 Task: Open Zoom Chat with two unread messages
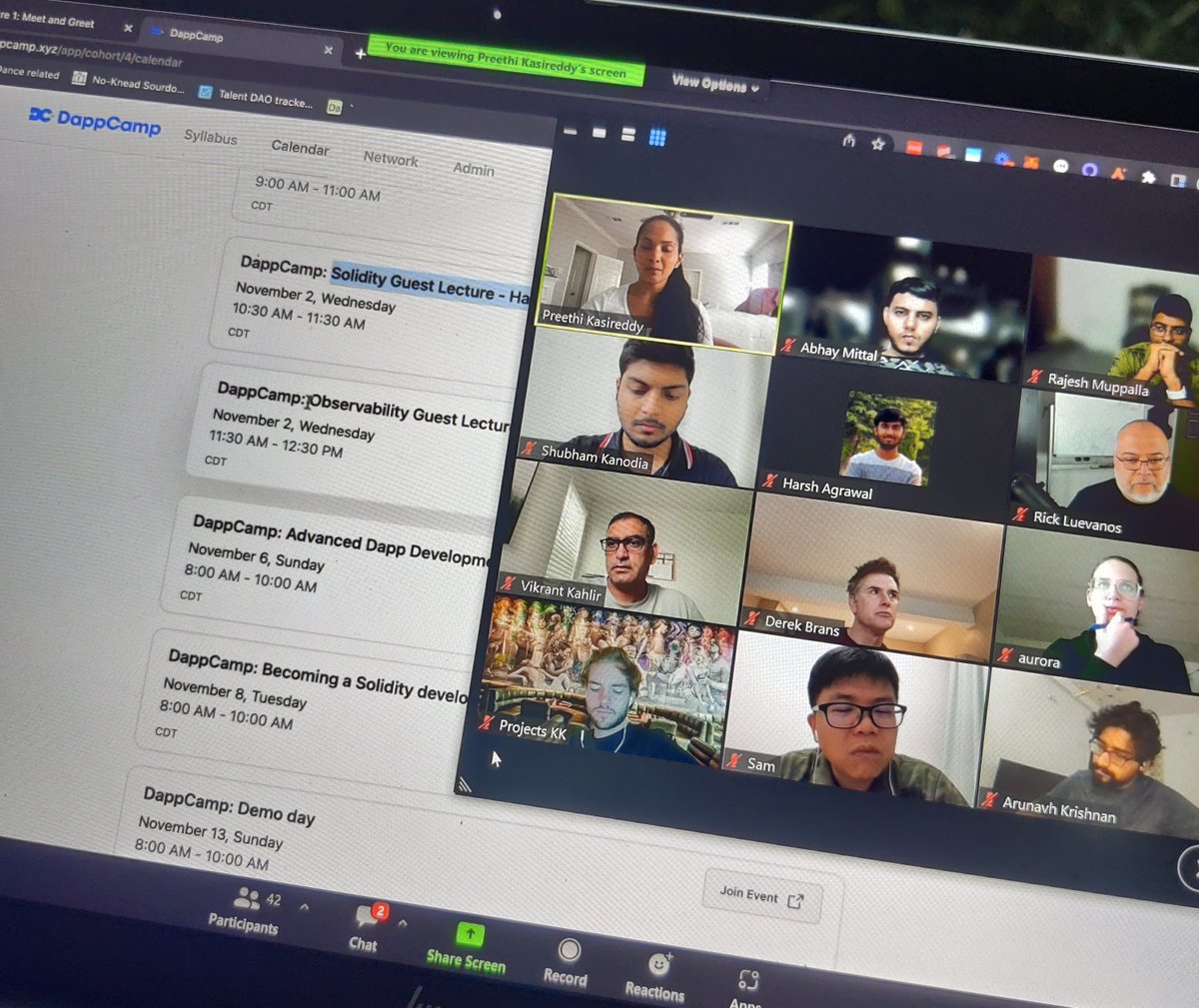366,929
